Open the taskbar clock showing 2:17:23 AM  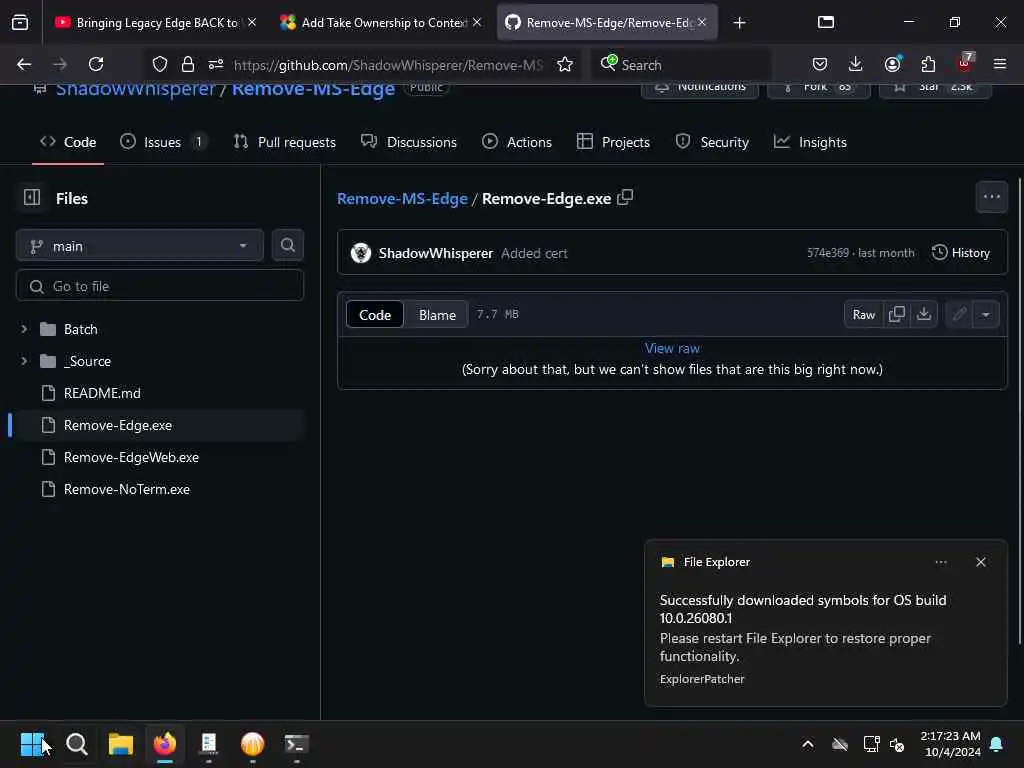(950, 744)
